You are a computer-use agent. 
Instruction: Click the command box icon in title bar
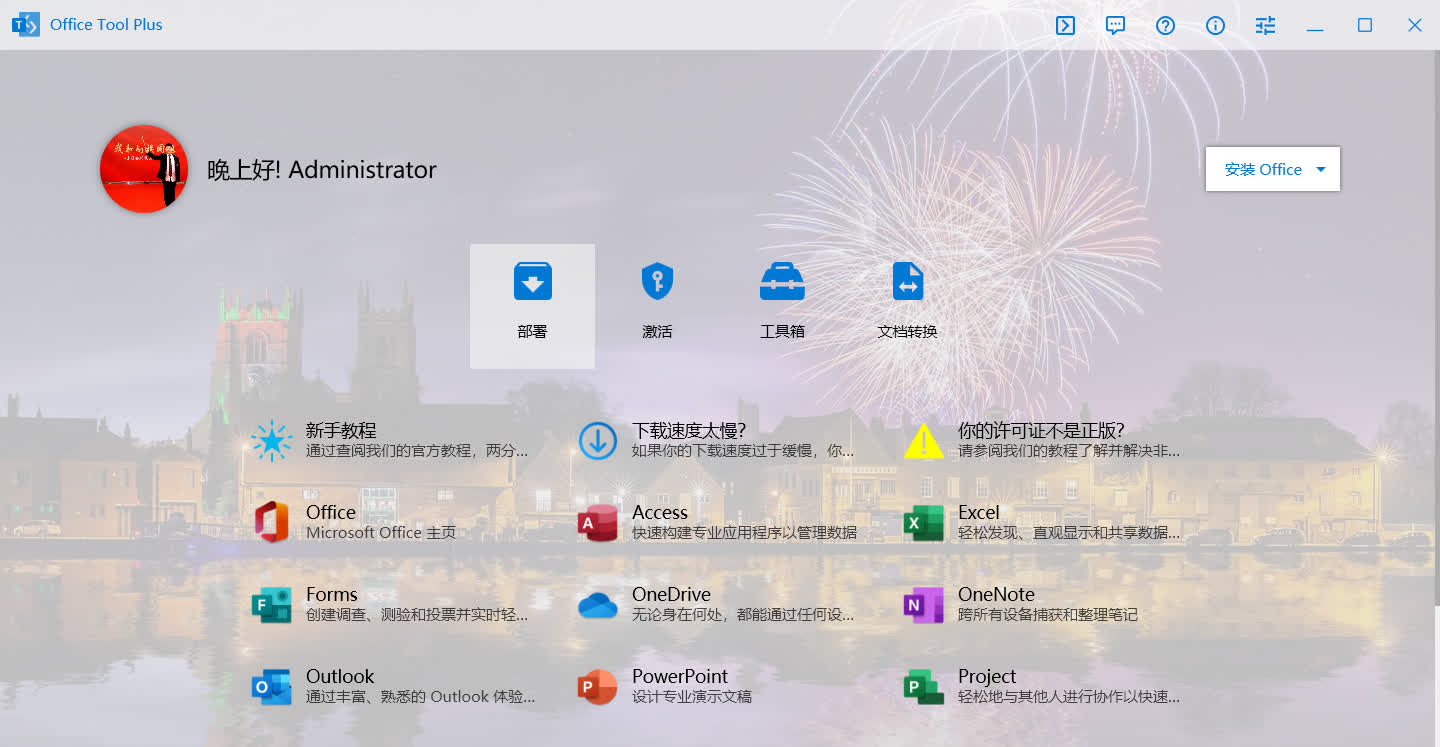pyautogui.click(x=1065, y=26)
